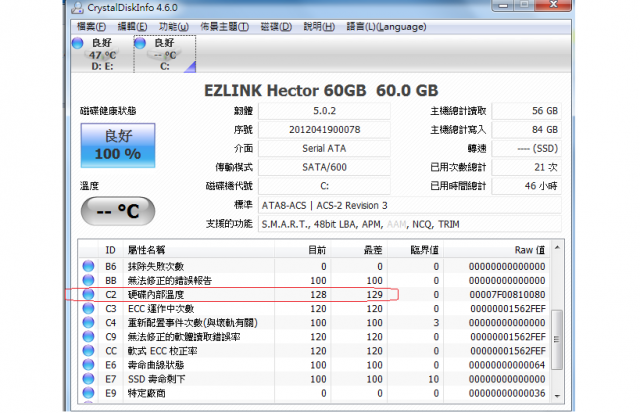Click the standard field ATA8-ACS | ACS-2 Revision 3
The height and width of the screenshot is (413, 640).
point(410,205)
